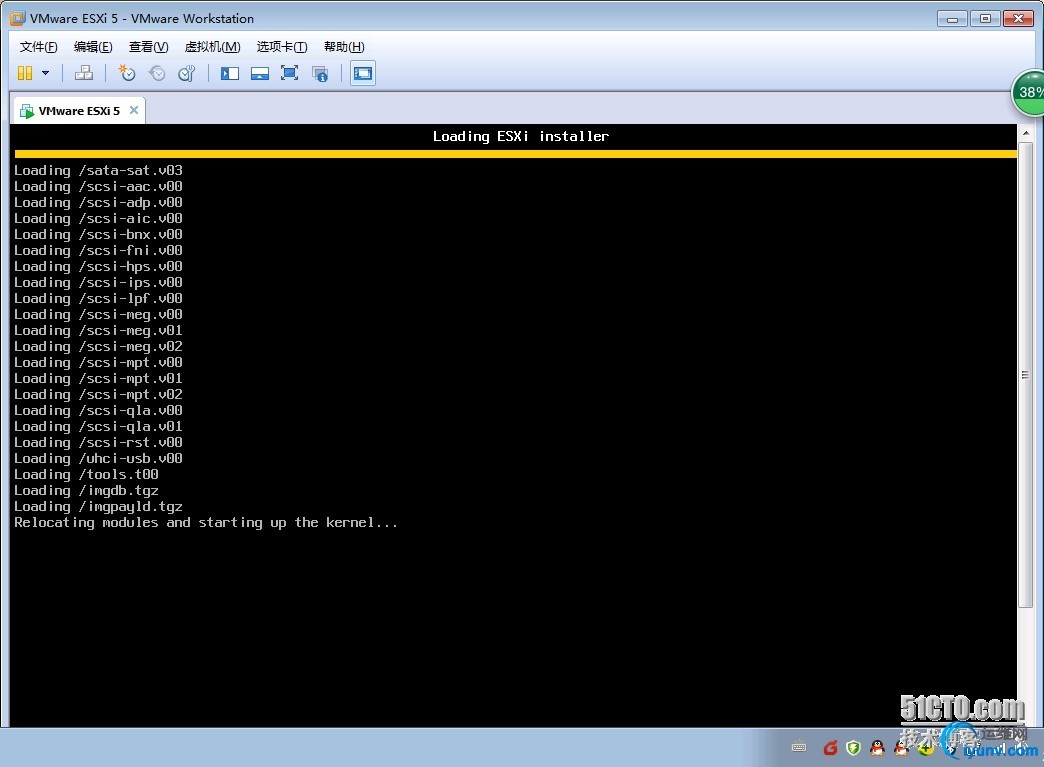The height and width of the screenshot is (767, 1044).
Task: Toggle the thumbnail bar icon
Action: click(260, 73)
